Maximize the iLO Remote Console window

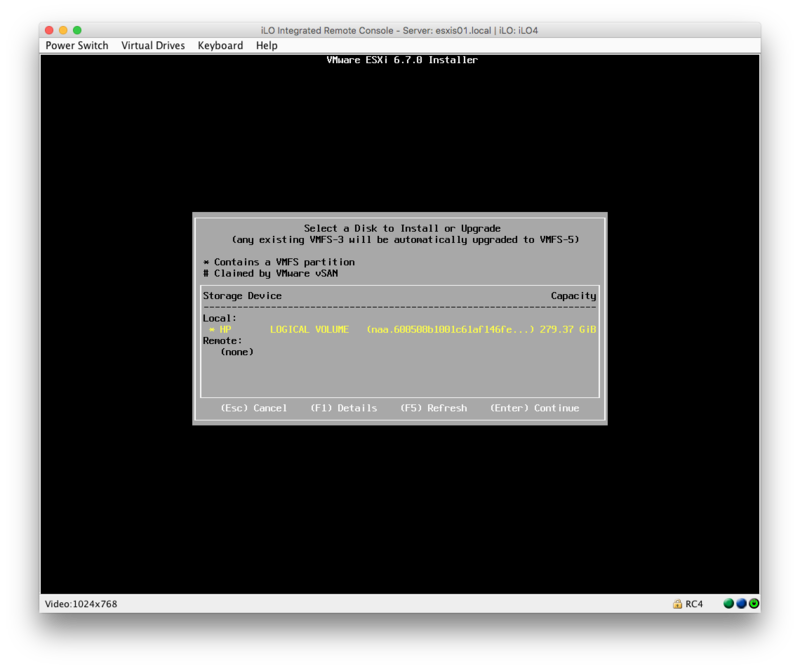point(77,30)
